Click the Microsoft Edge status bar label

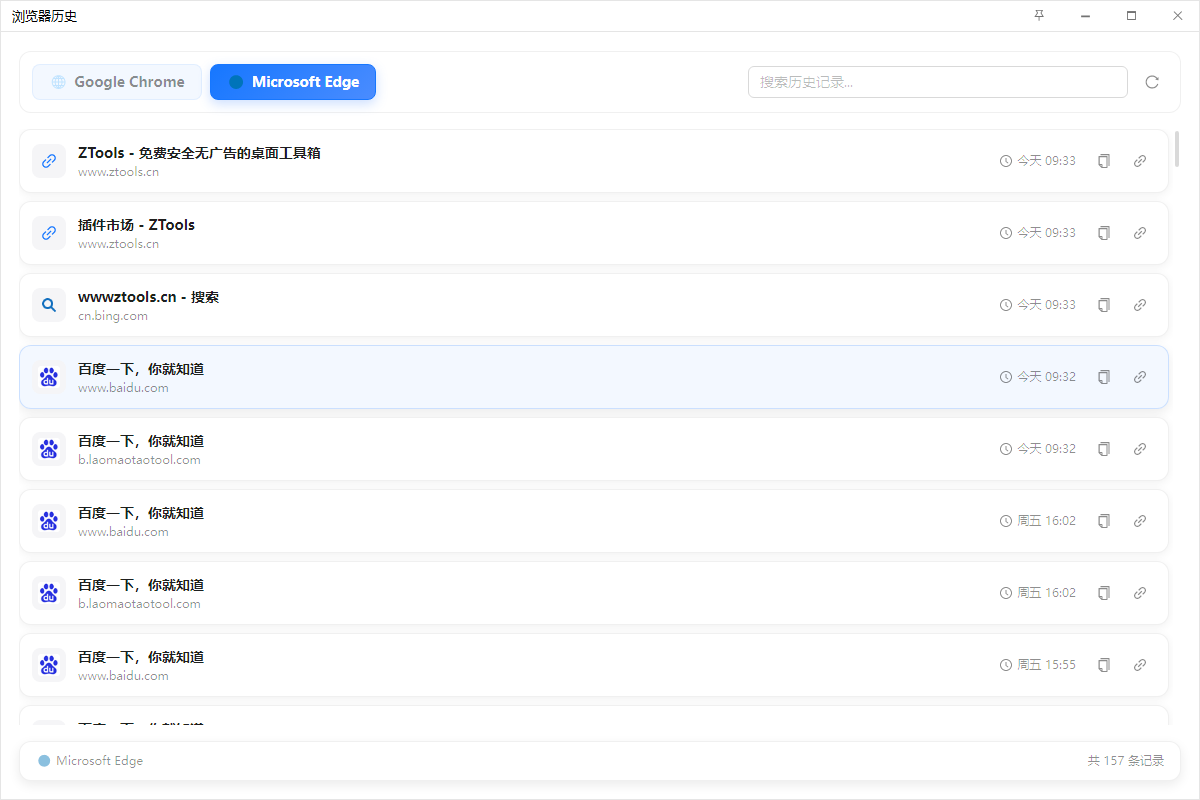(99, 761)
